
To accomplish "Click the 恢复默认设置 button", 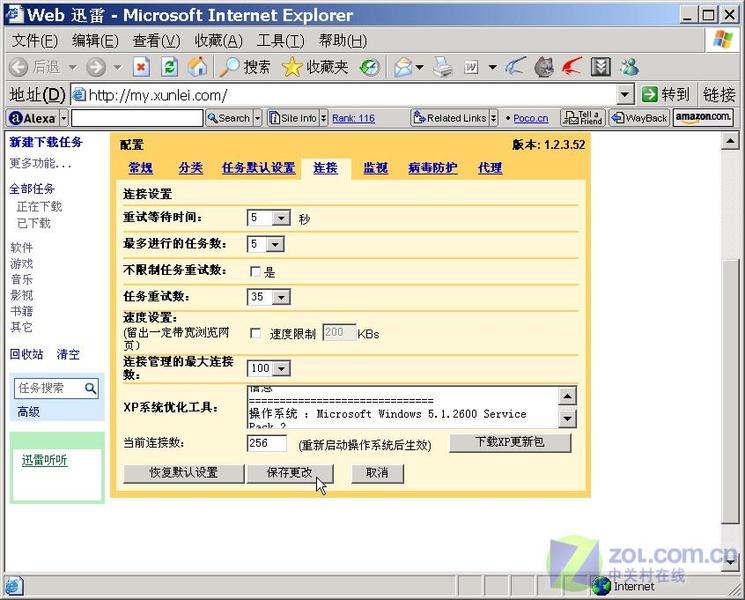I will pyautogui.click(x=183, y=473).
